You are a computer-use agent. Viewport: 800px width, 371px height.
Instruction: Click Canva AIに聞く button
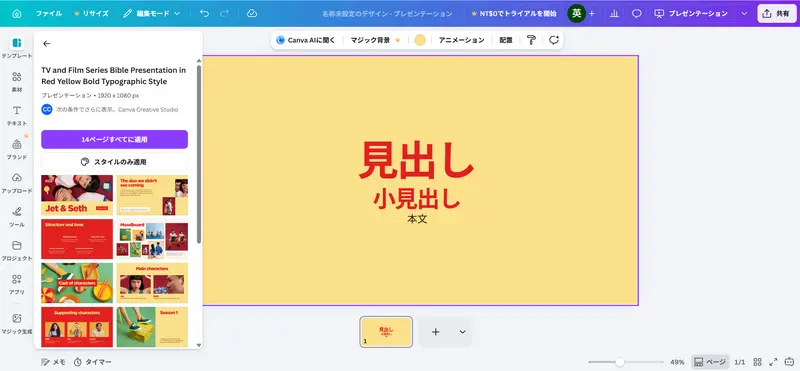click(x=306, y=40)
